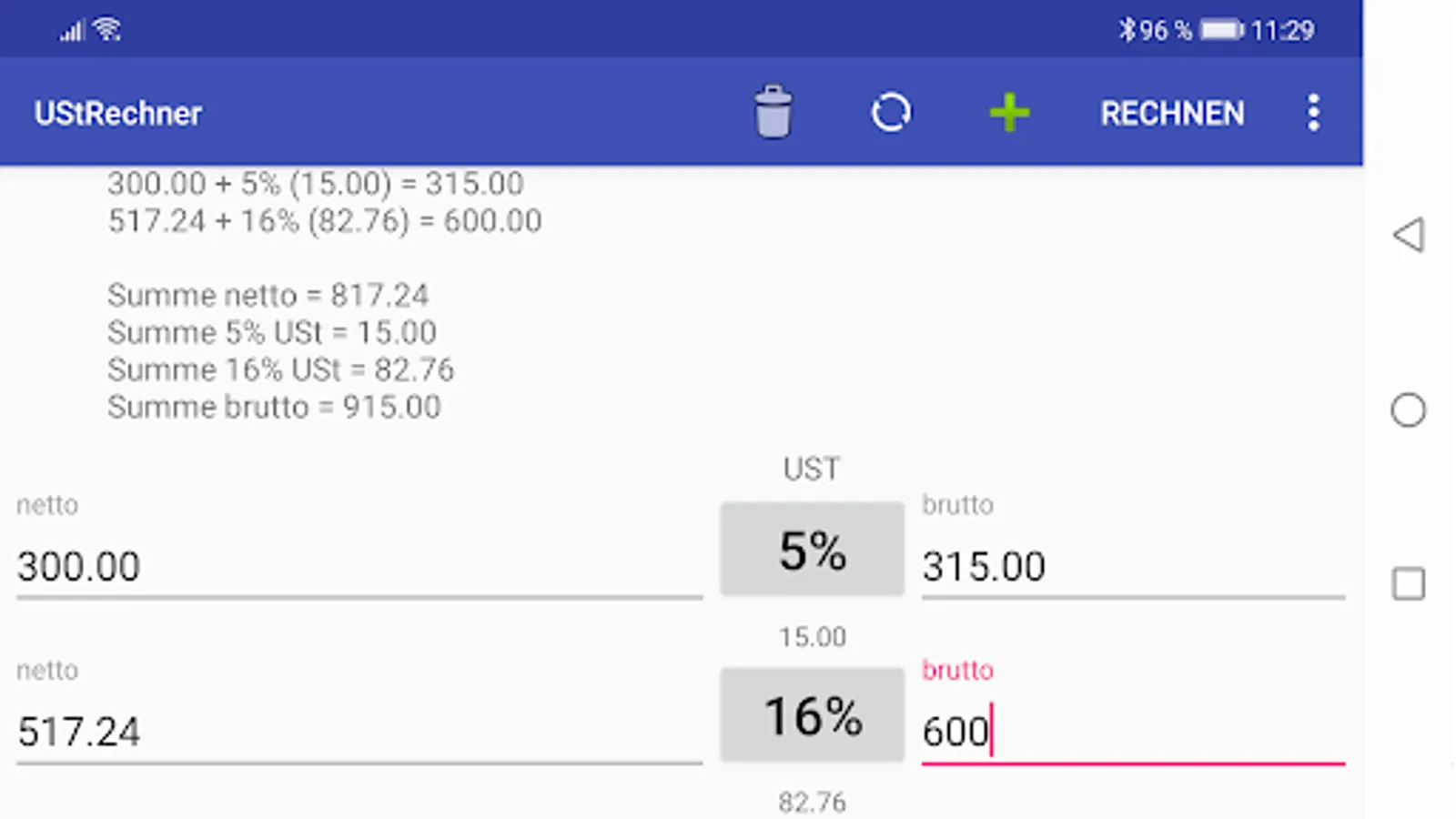
Task: Tap the Summe brutto result line
Action: (x=274, y=407)
